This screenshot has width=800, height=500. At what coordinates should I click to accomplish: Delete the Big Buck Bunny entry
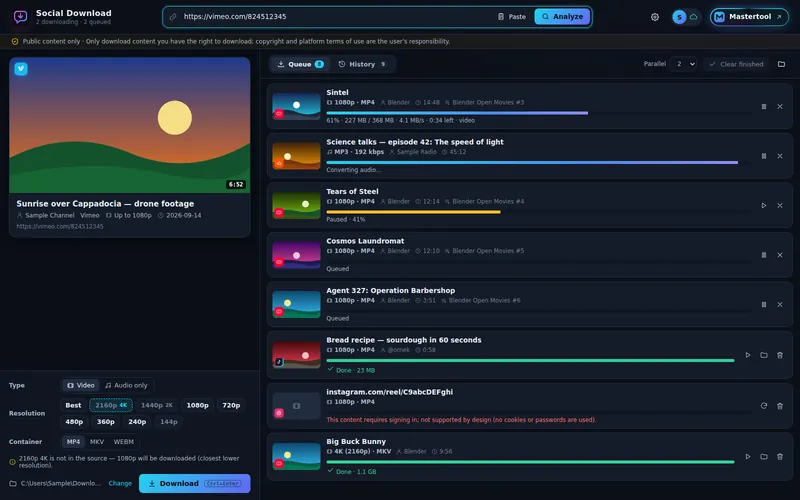pos(780,457)
